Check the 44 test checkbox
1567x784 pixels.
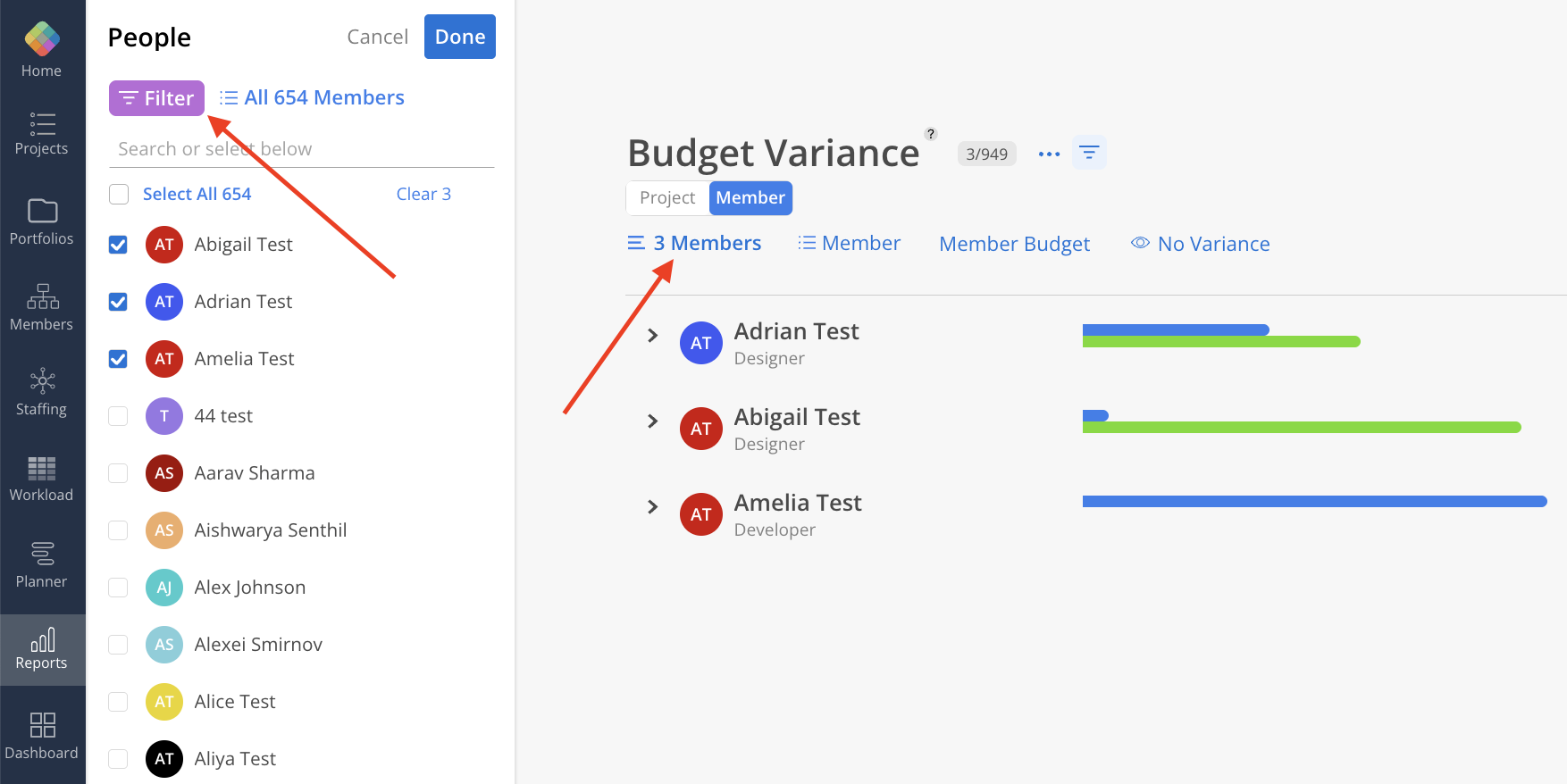(118, 416)
